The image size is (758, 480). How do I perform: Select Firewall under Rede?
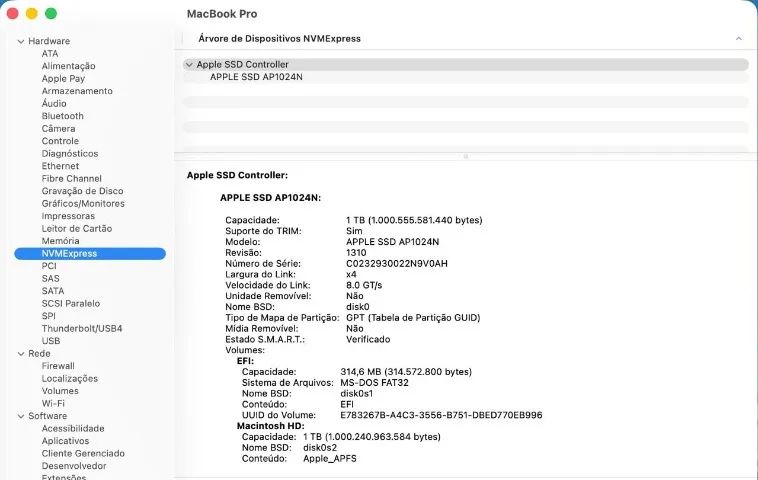pyautogui.click(x=58, y=366)
